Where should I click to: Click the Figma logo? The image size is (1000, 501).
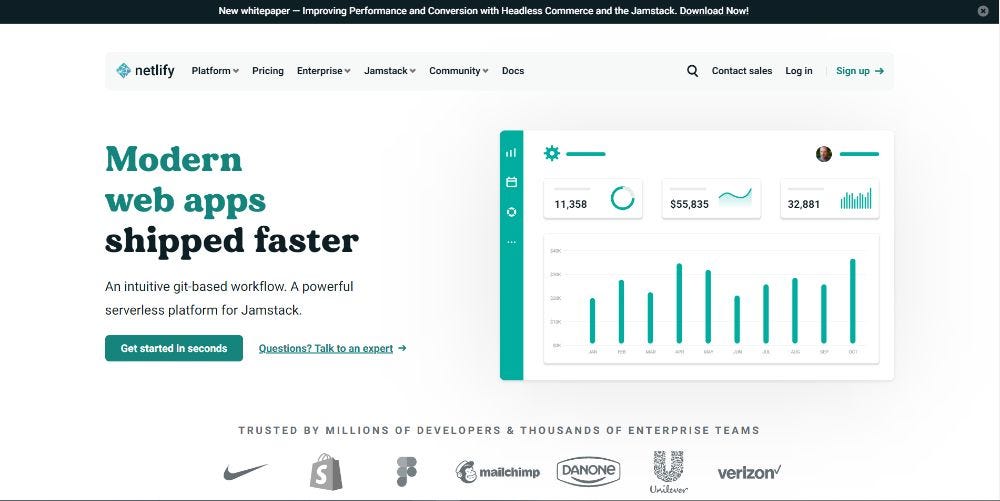click(x=406, y=472)
